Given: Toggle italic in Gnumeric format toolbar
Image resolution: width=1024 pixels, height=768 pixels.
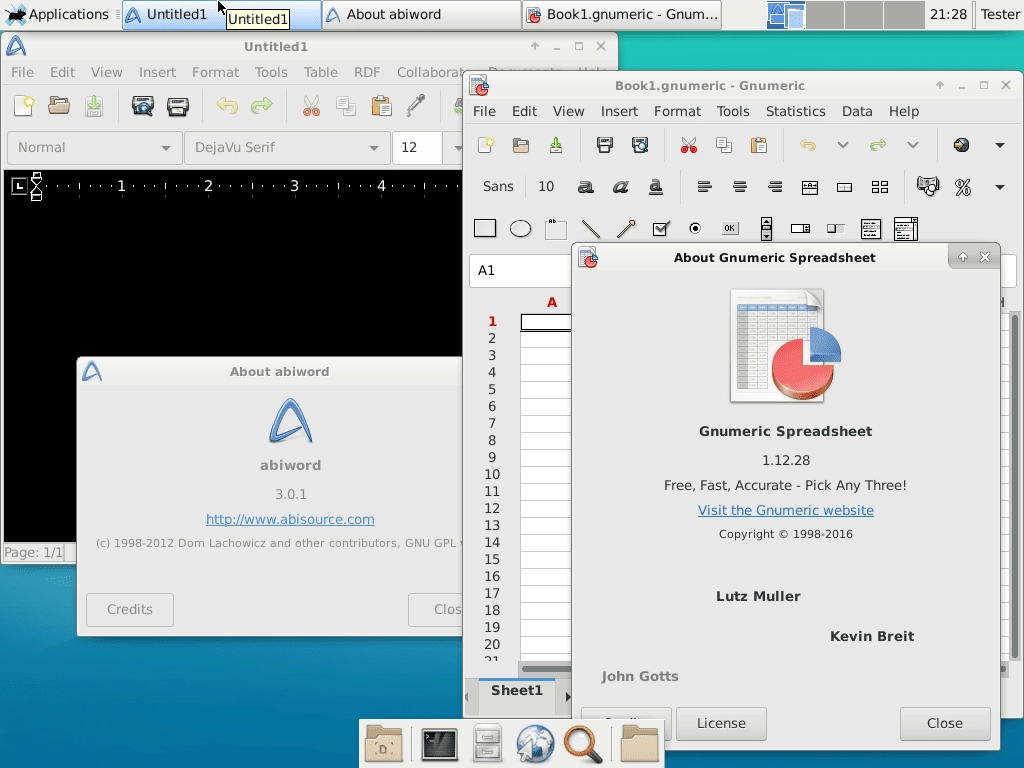Looking at the screenshot, I should [620, 187].
